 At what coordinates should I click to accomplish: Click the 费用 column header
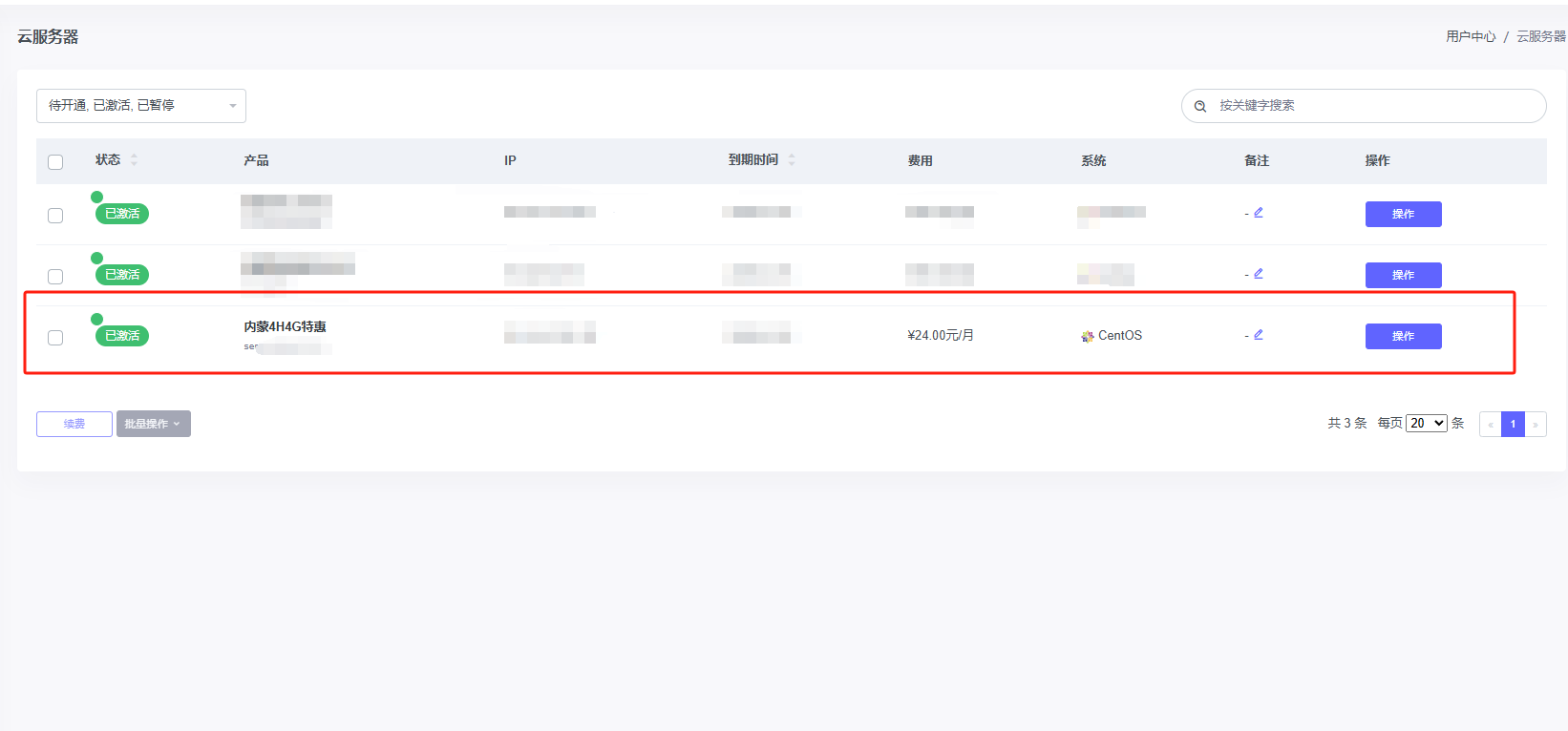(920, 160)
